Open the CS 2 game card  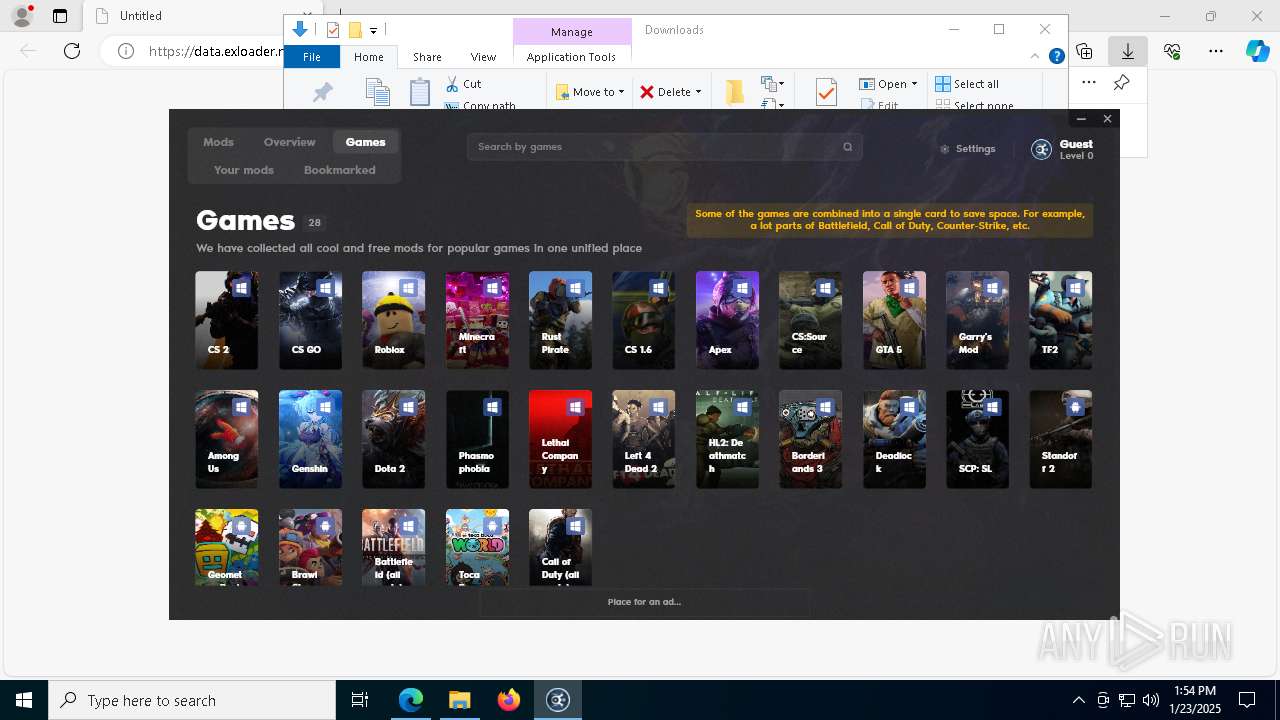pos(227,320)
